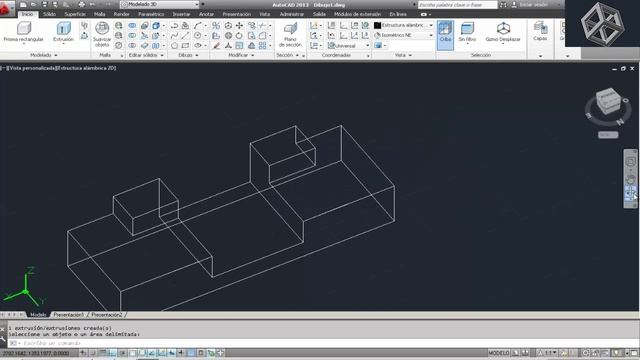The width and height of the screenshot is (640, 360).
Task: Select the Rectangle tool in Dibujo panel
Action: click(x=185, y=46)
